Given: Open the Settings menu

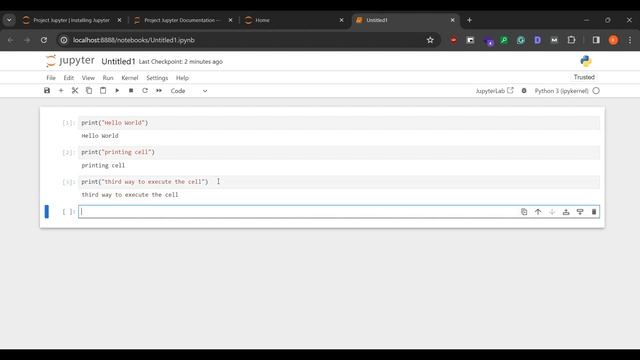Looking at the screenshot, I should pos(157,78).
